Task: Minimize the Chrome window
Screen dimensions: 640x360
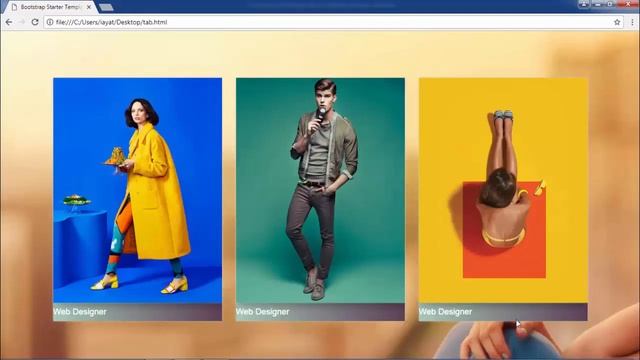Action: 598,4
